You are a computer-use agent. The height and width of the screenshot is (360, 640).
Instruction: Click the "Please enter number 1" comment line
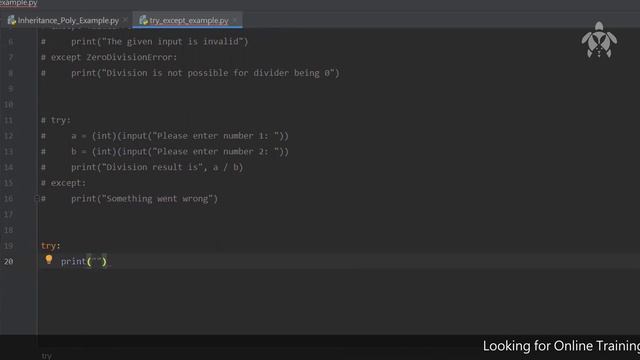click(x=164, y=136)
